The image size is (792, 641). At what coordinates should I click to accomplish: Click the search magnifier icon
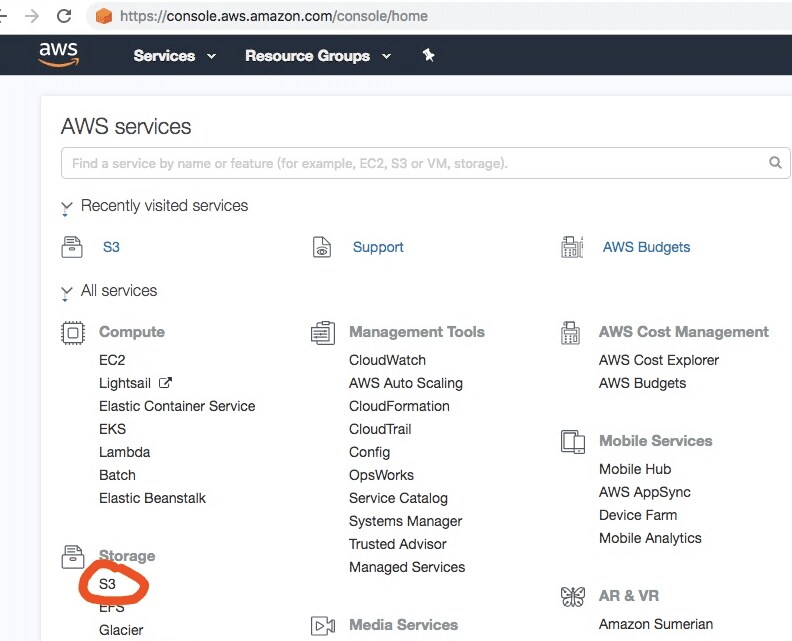tap(775, 163)
